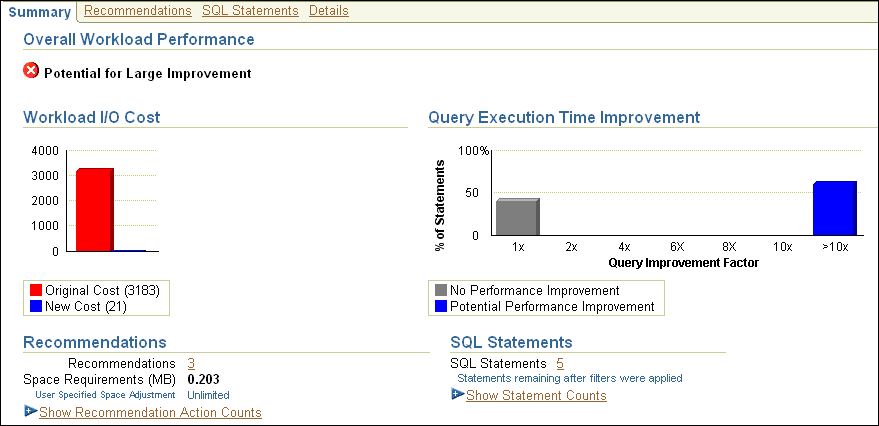Click the gray No Performance Improvement swatch
This screenshot has height=426, width=879.
click(440, 290)
